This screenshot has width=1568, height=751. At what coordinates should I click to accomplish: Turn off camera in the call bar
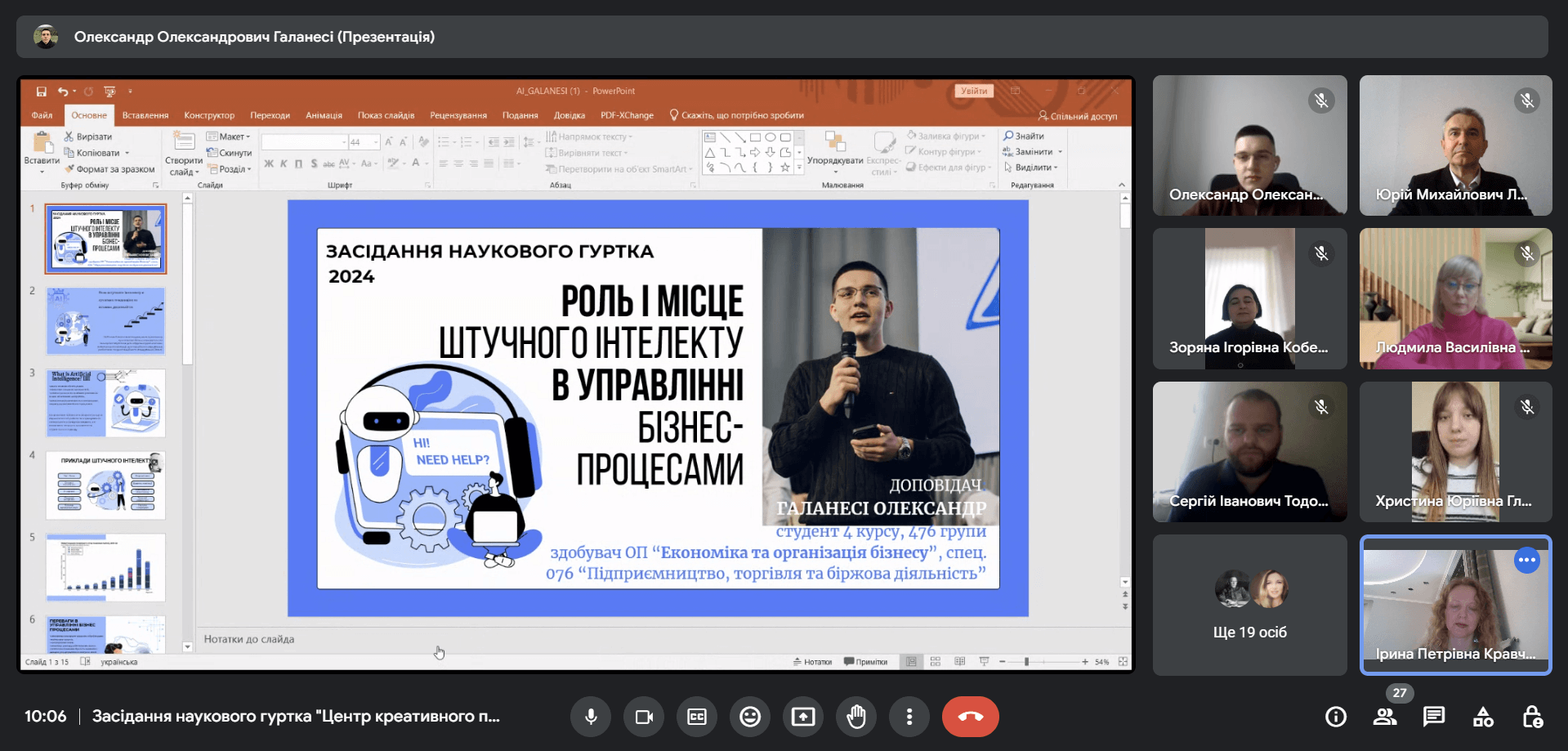point(644,717)
